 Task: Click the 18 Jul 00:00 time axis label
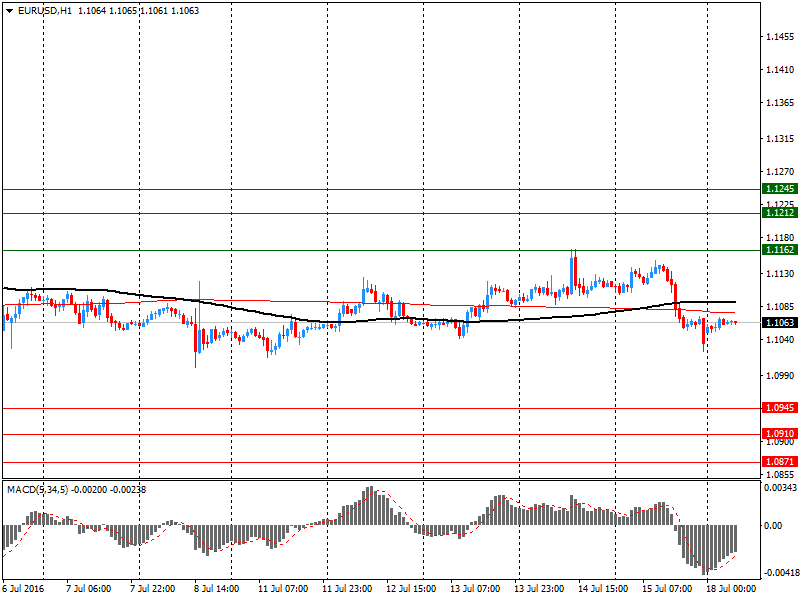[x=731, y=589]
